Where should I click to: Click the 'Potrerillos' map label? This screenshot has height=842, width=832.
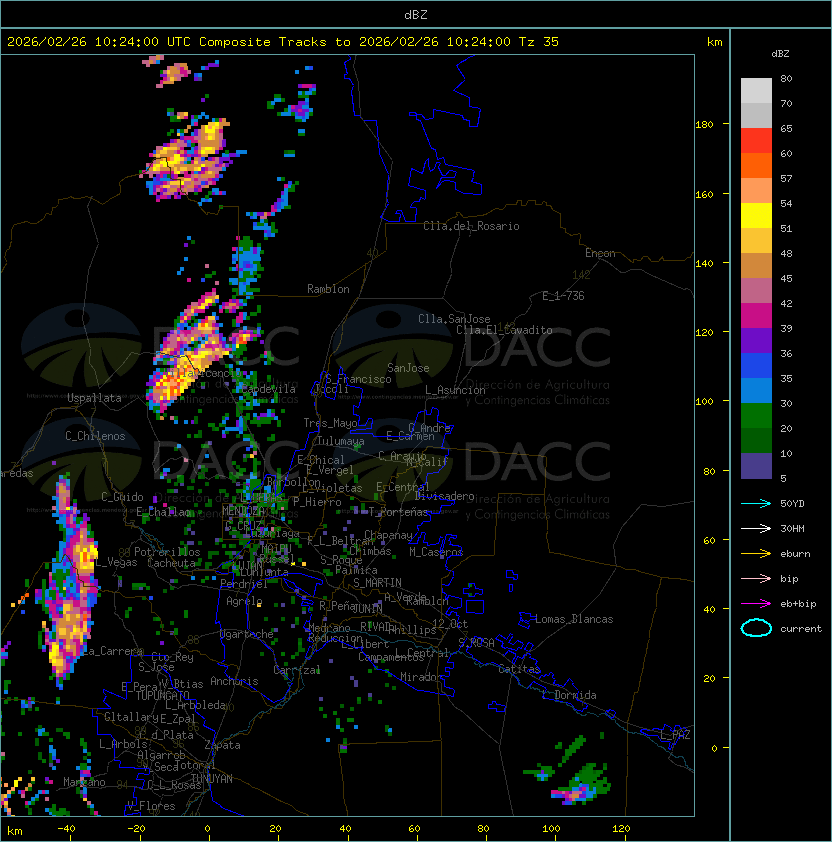(167, 552)
